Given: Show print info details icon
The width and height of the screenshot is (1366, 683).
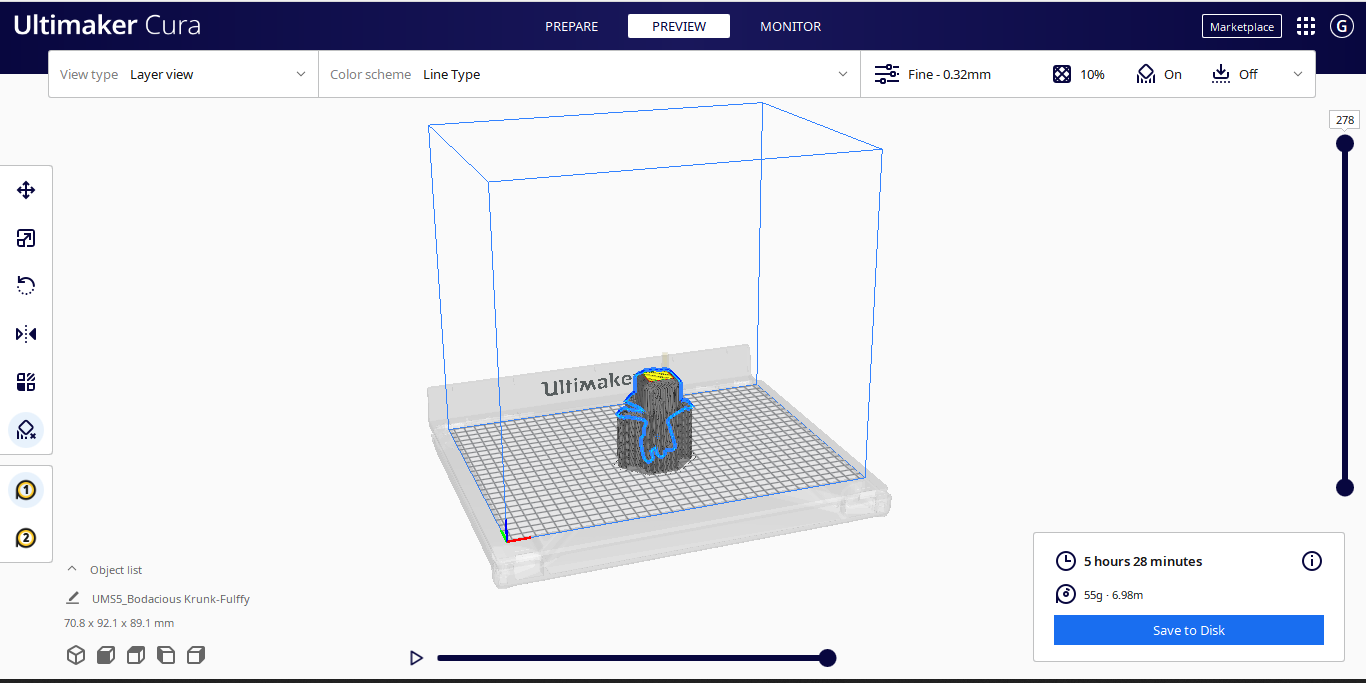Looking at the screenshot, I should (x=1312, y=561).
